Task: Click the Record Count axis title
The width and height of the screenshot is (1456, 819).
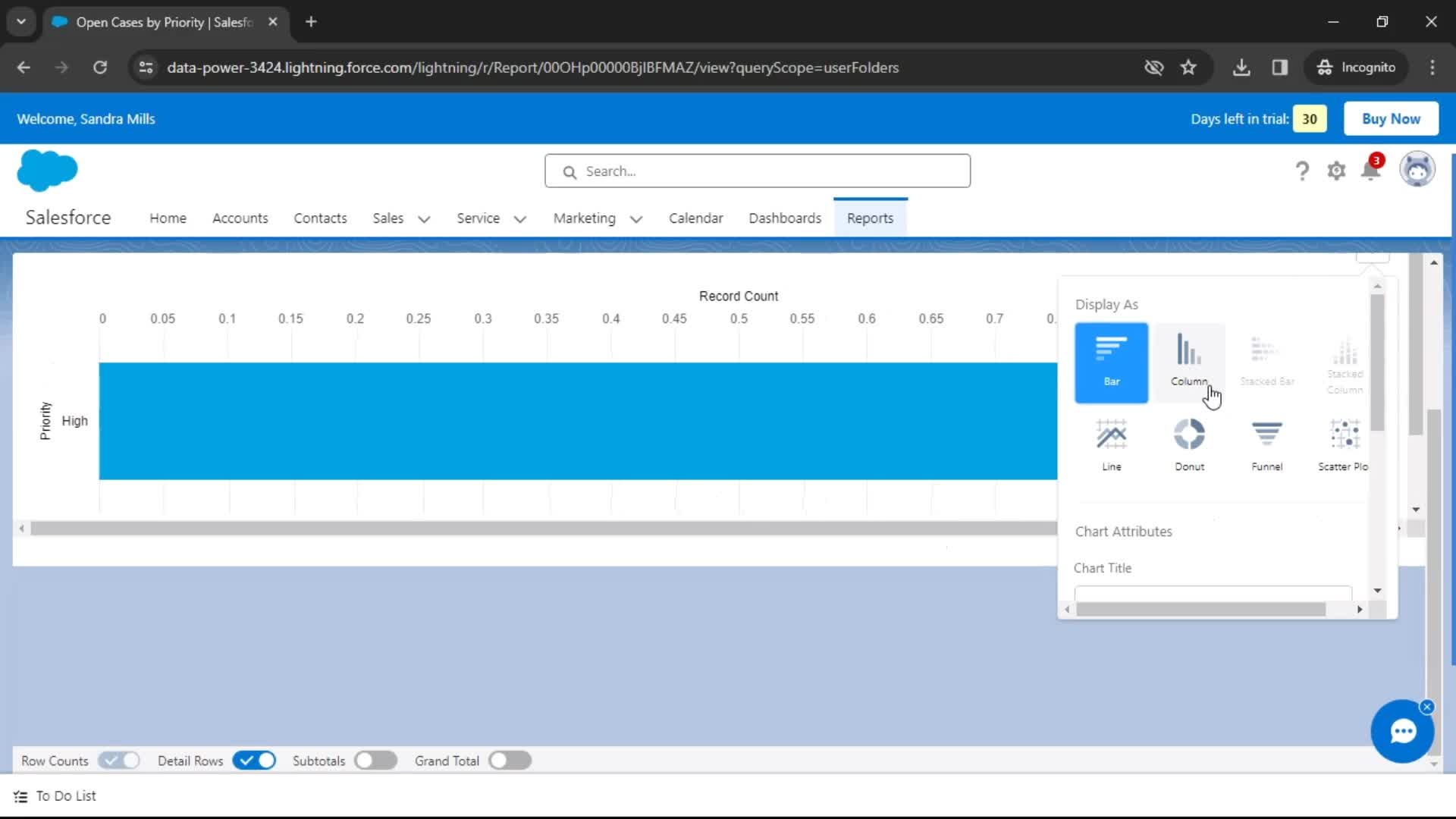Action: [x=739, y=296]
